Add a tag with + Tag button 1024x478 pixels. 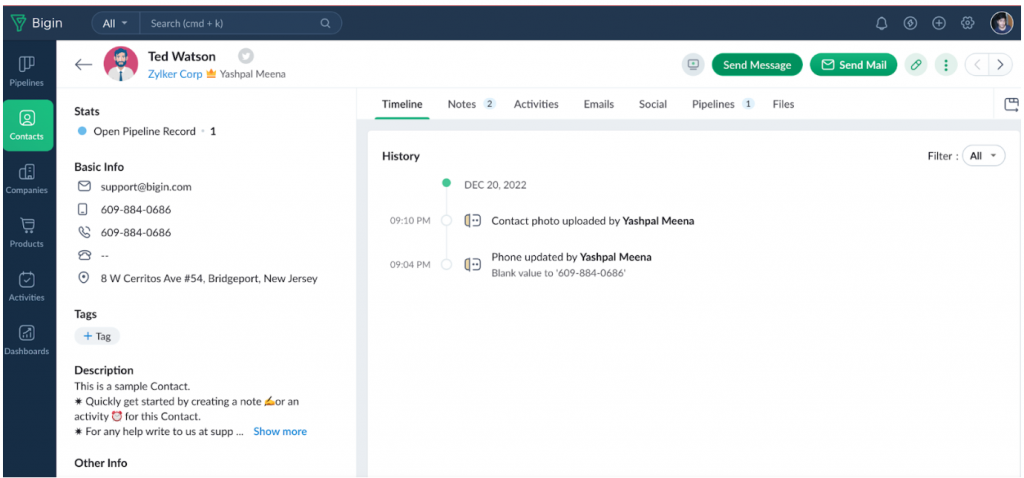tap(97, 336)
